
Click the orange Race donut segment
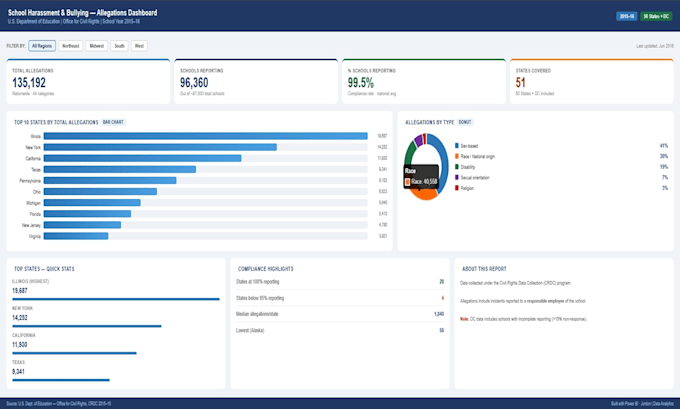point(427,194)
